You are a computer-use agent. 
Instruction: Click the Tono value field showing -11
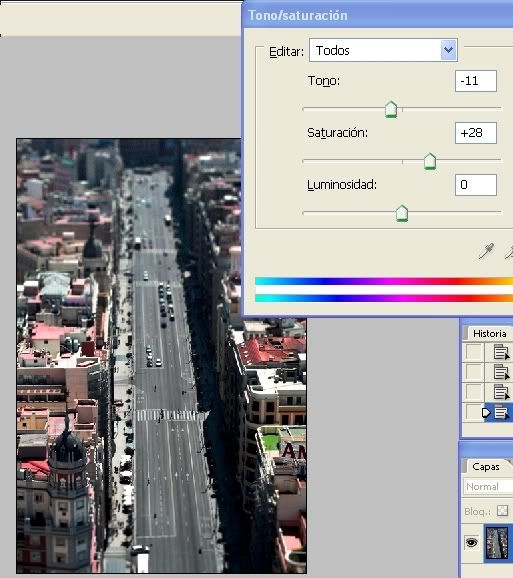point(476,81)
